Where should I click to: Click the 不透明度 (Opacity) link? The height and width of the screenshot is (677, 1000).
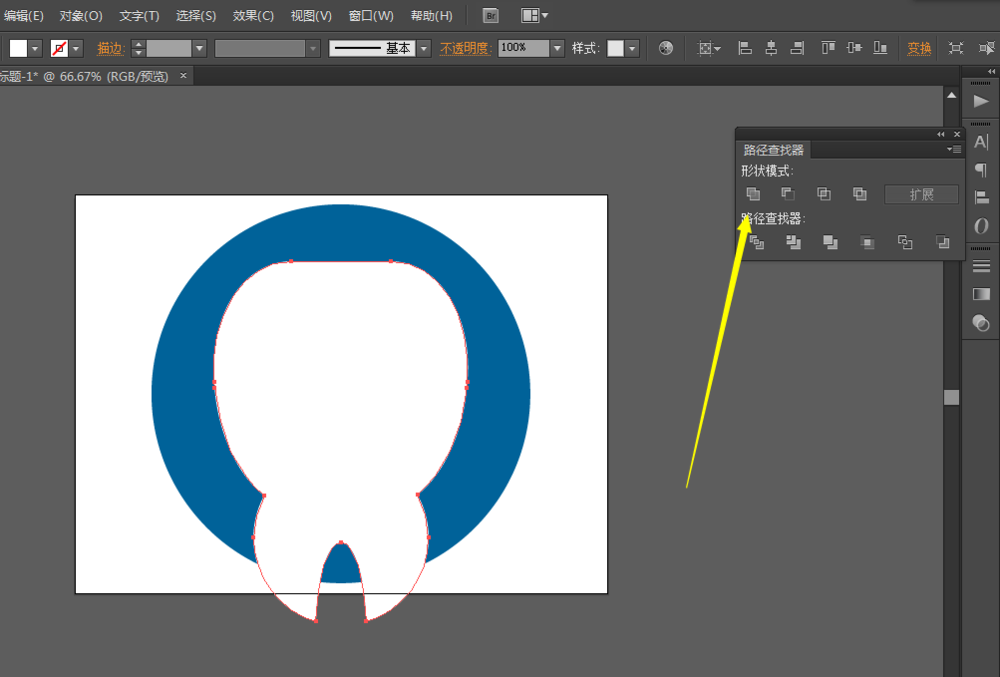click(x=464, y=48)
